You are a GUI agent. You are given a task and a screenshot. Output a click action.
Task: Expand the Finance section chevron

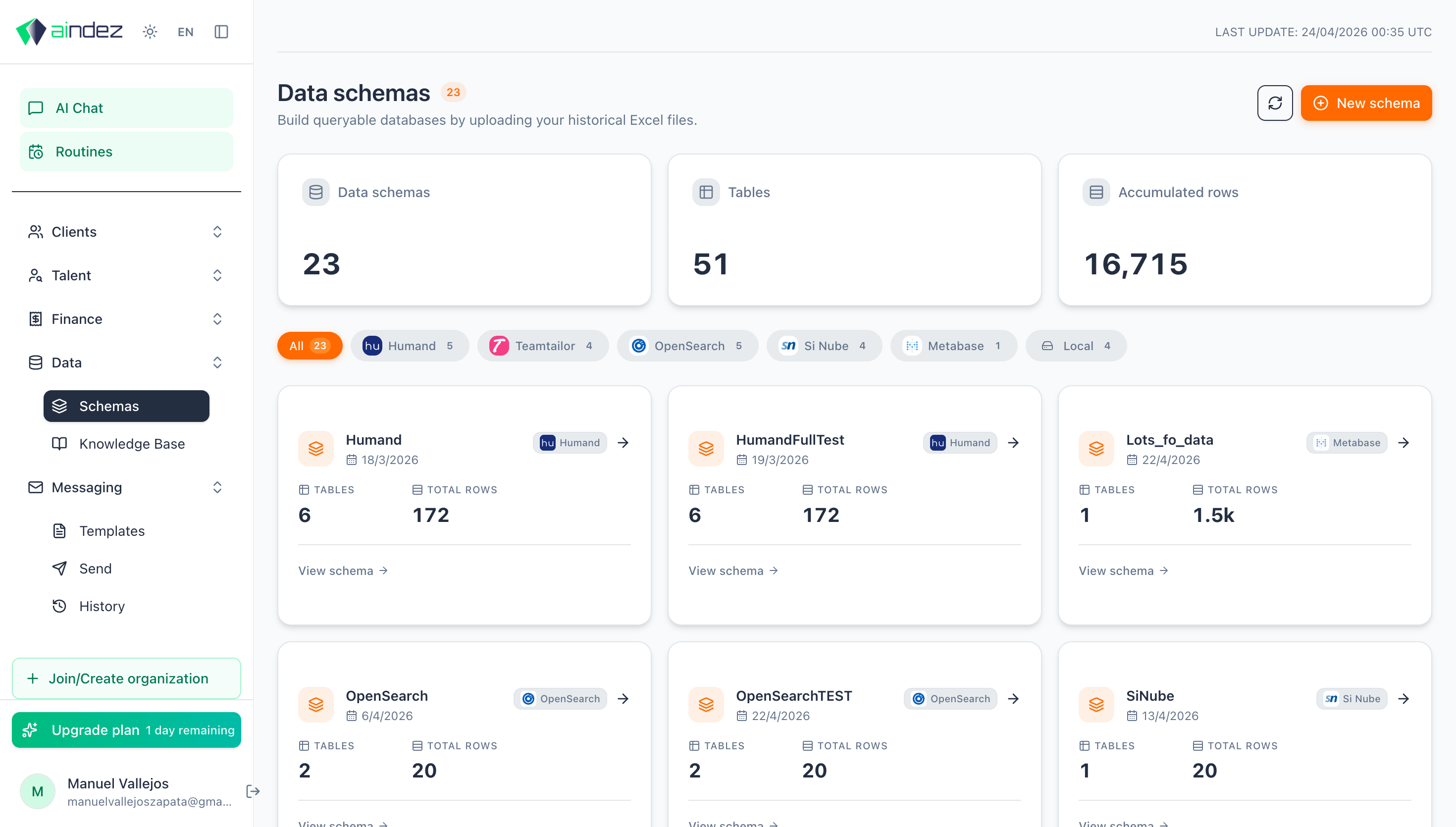(217, 319)
